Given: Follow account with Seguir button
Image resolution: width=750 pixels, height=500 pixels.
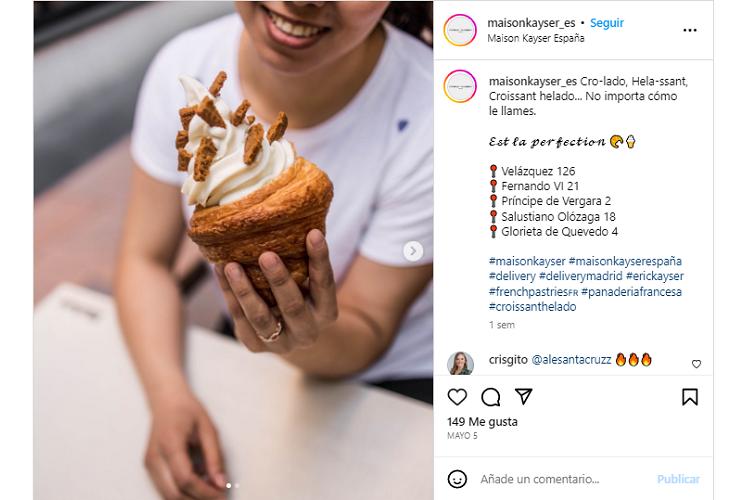Looking at the screenshot, I should pyautogui.click(x=607, y=23).
